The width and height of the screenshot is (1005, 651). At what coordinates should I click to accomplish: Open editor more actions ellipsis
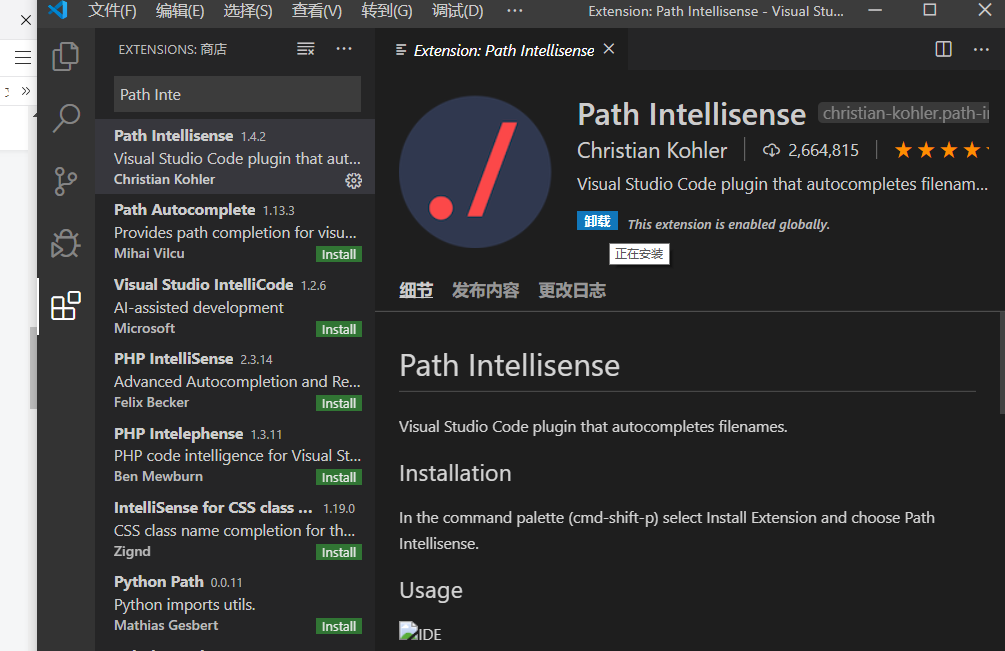pyautogui.click(x=981, y=49)
